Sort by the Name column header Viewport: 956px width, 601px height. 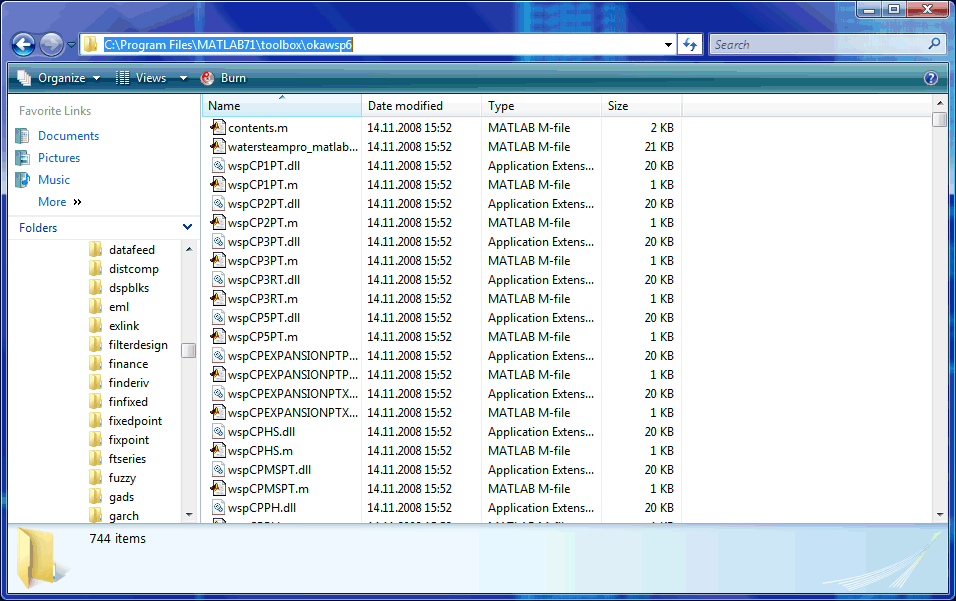282,105
